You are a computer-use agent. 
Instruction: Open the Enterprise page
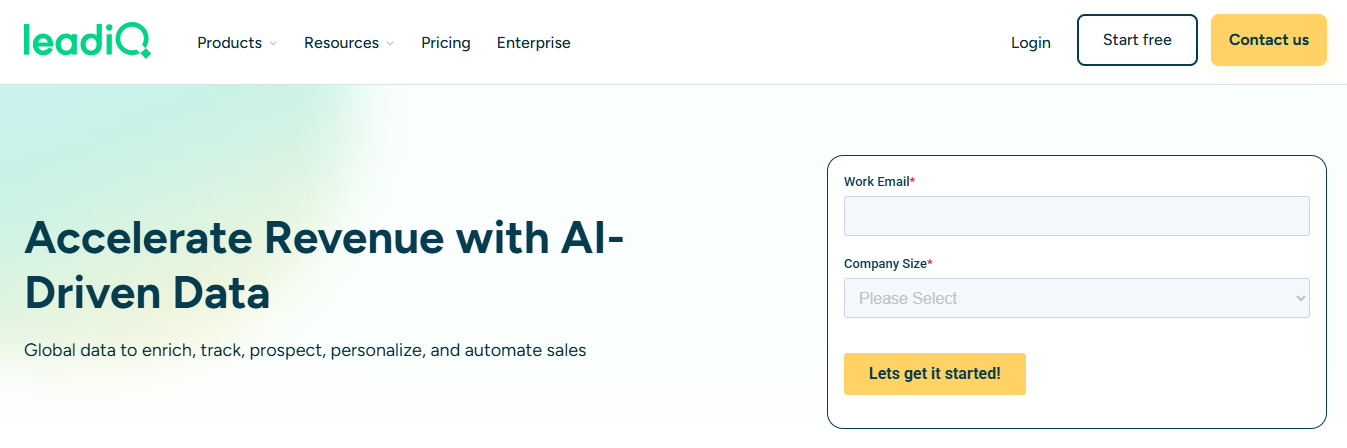coord(534,43)
